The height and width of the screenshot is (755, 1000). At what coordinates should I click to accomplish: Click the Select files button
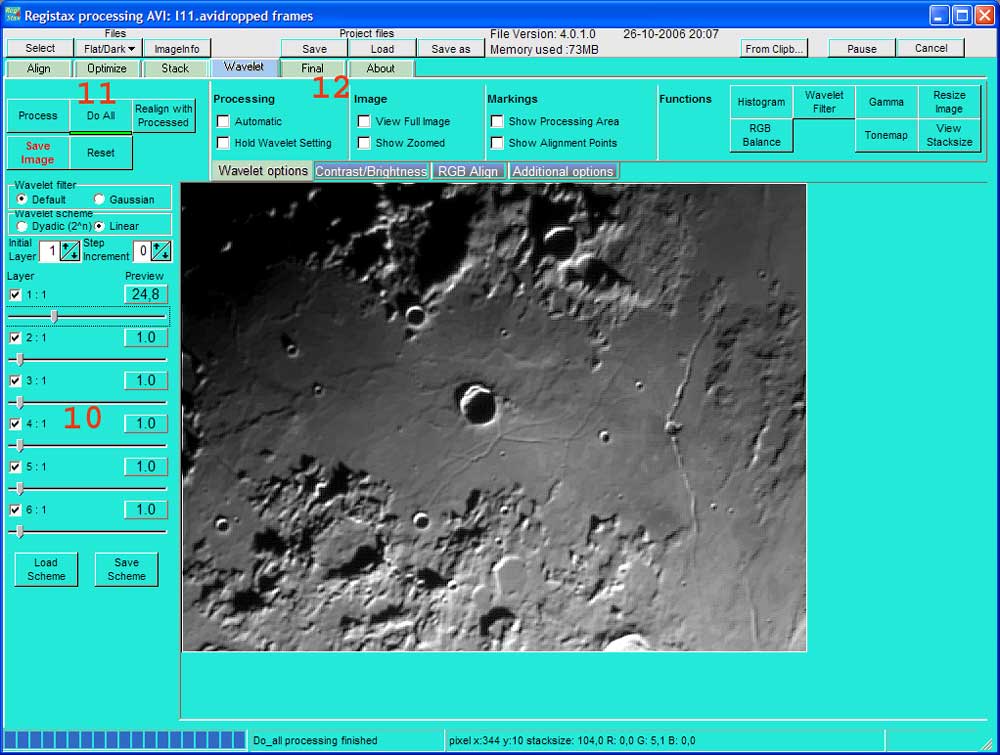pyautogui.click(x=40, y=48)
